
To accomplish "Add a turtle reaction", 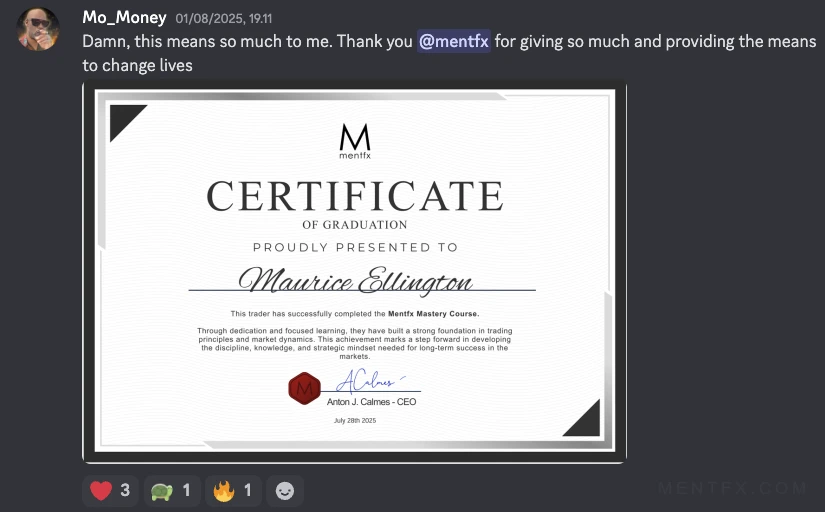I will (172, 490).
